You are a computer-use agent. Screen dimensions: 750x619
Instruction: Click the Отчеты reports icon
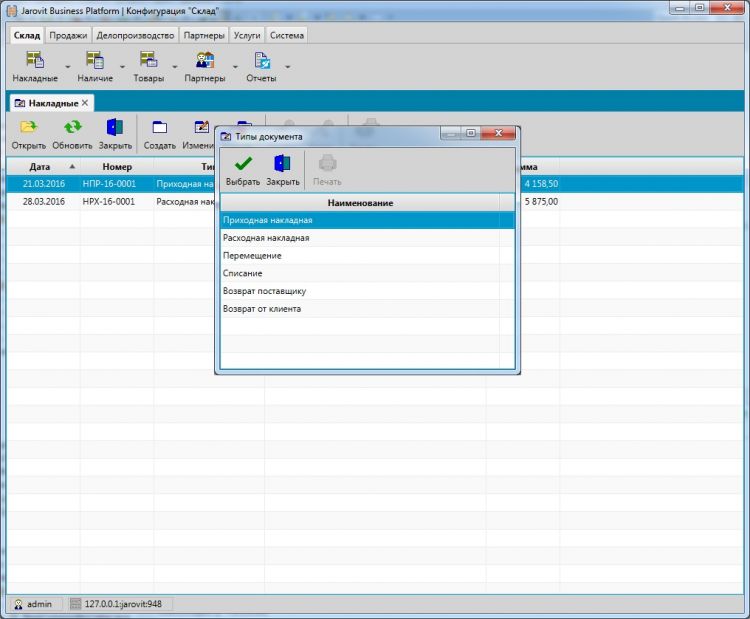261,60
